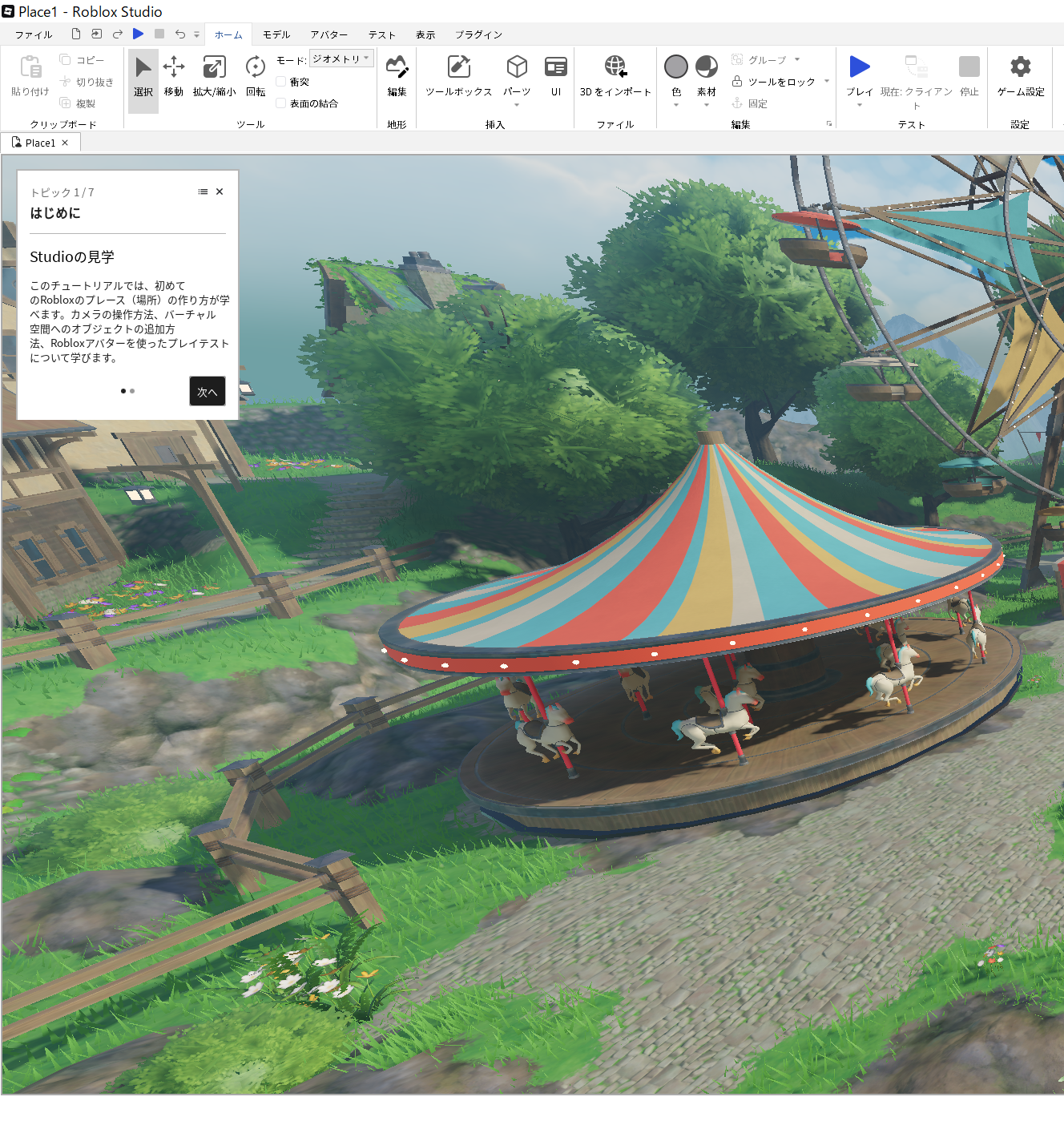
Task: Click the small blue play icon in quick access bar
Action: pos(139,34)
